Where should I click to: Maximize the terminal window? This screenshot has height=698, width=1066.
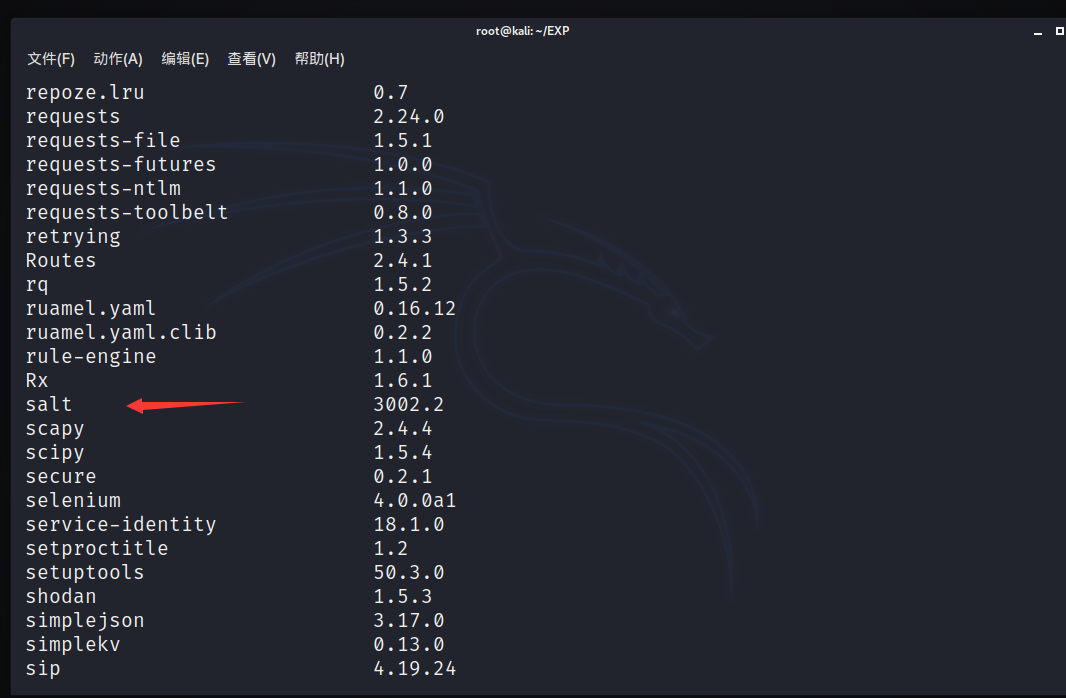[1059, 31]
